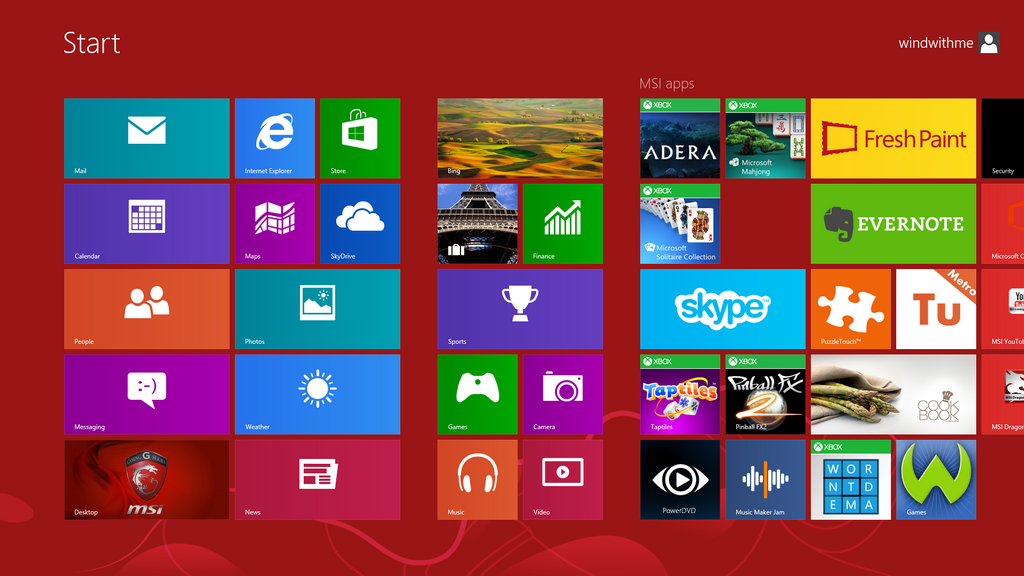1024x576 pixels.
Task: Launch Microsoft Solitaire Collection tile
Action: (680, 224)
